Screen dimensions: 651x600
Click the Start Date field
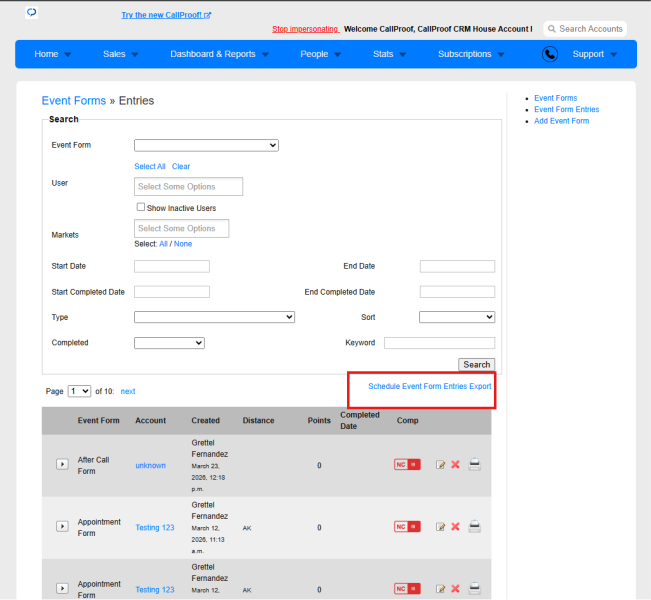tap(172, 267)
